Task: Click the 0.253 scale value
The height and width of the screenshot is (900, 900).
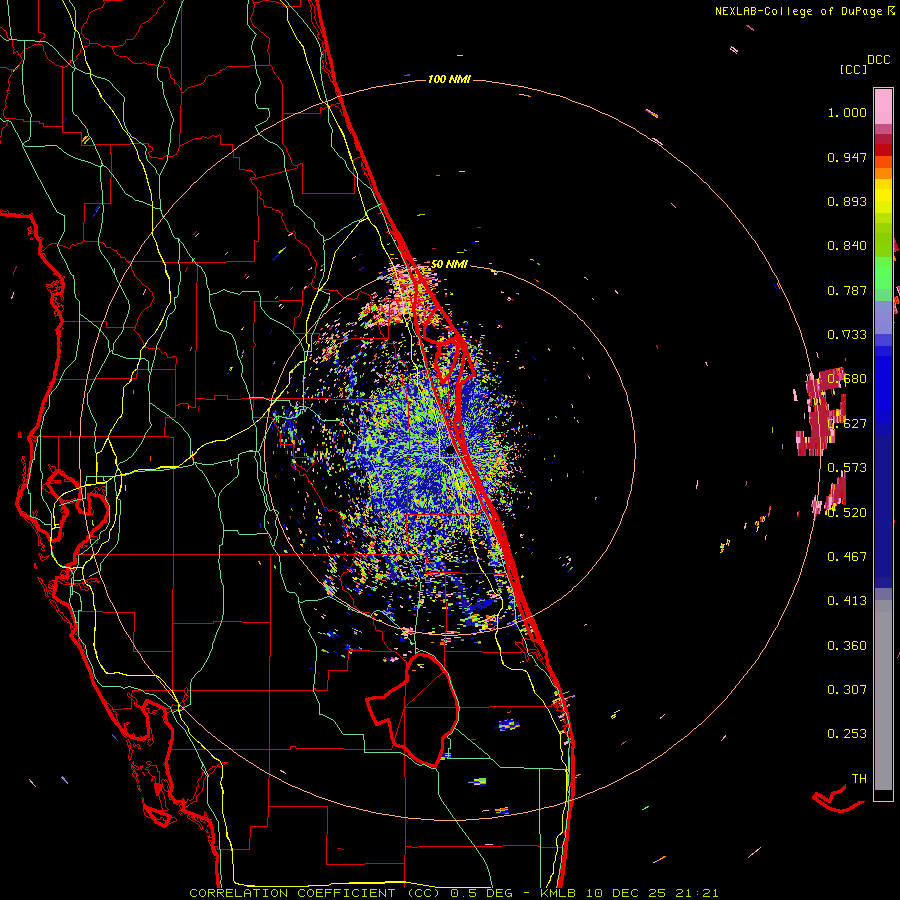Action: (x=847, y=734)
